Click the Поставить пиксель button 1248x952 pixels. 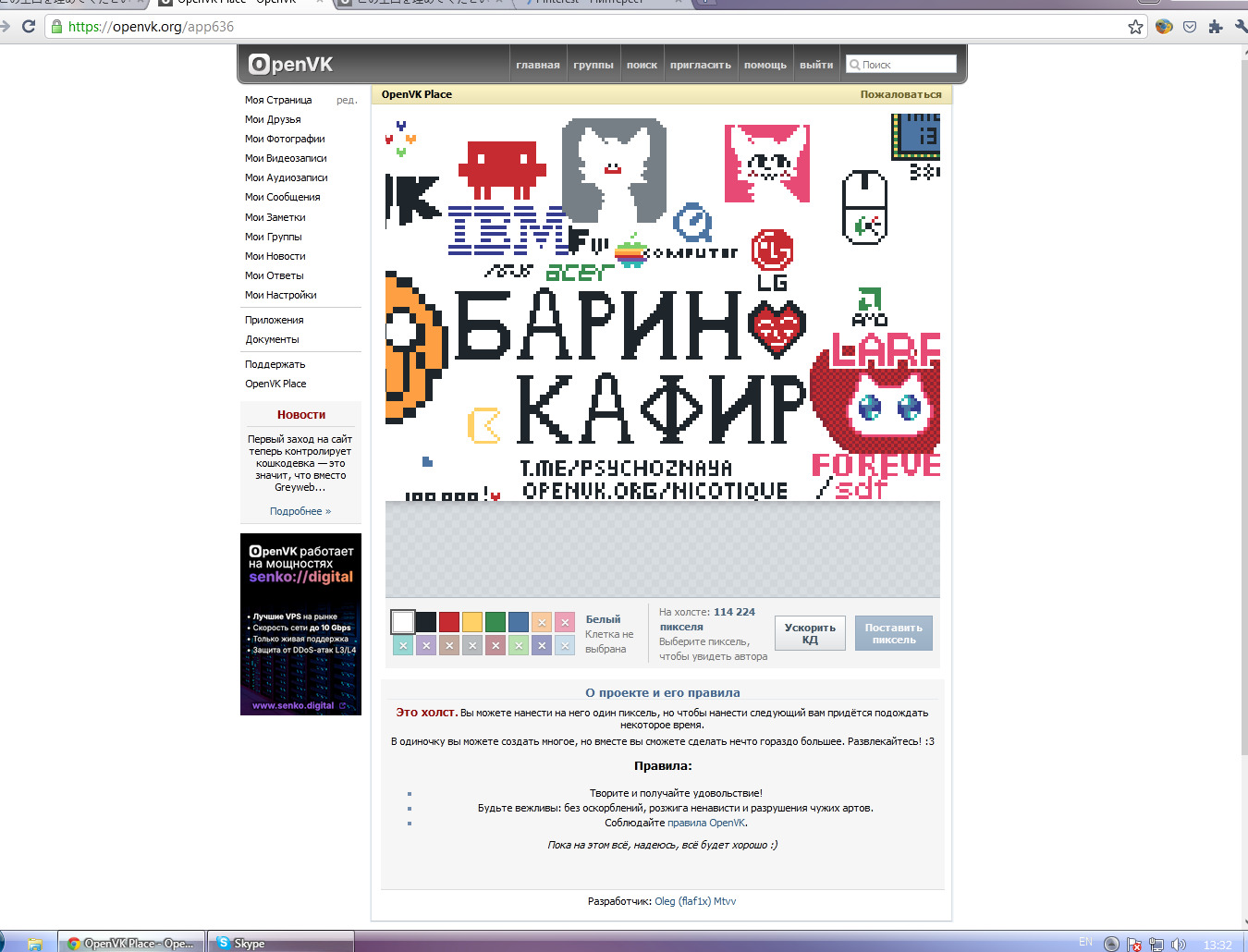click(x=894, y=633)
